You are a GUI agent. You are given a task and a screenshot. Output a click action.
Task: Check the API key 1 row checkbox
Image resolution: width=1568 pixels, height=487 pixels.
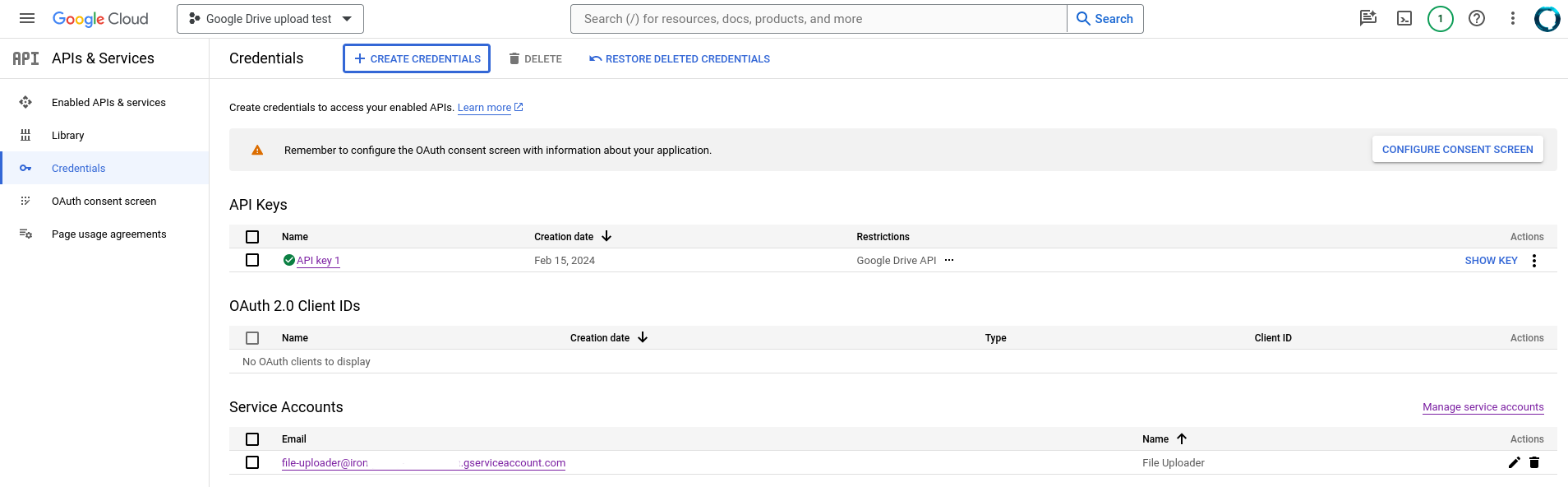252,260
